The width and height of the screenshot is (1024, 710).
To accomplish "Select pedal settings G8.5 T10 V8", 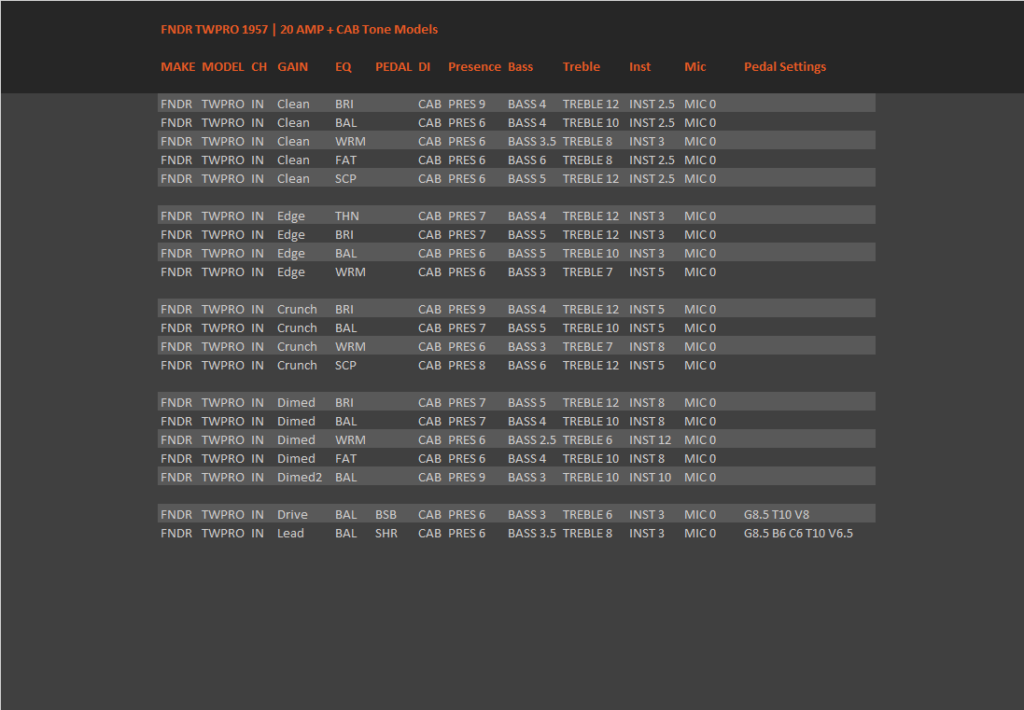I will coord(776,515).
